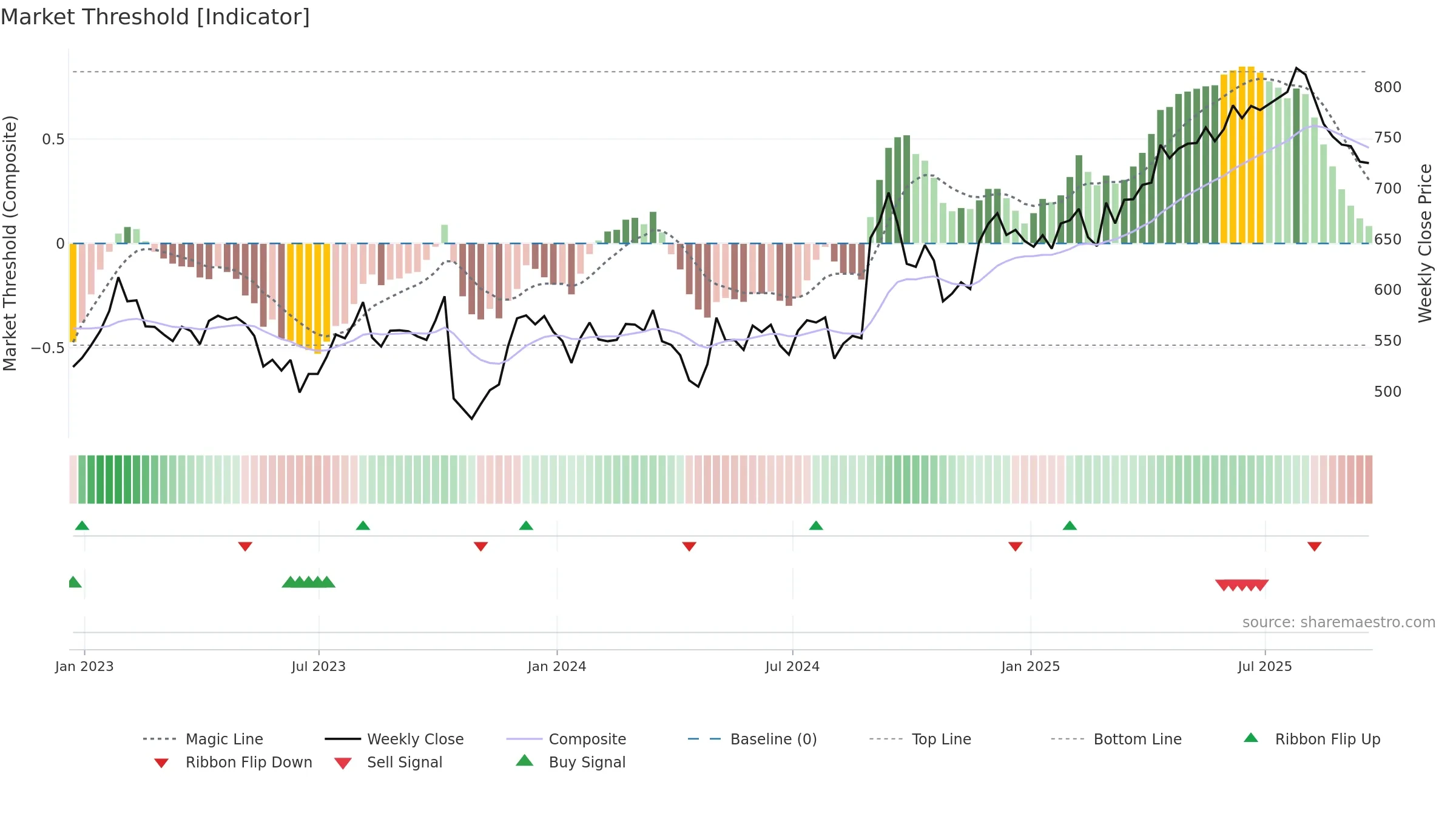Click the Ribbon Flip Down marker after Jul 2025

pos(1315,547)
